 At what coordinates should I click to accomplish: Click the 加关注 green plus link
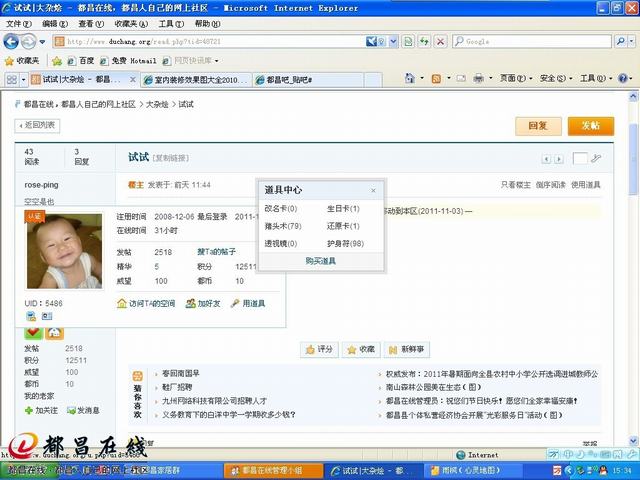pos(41,411)
